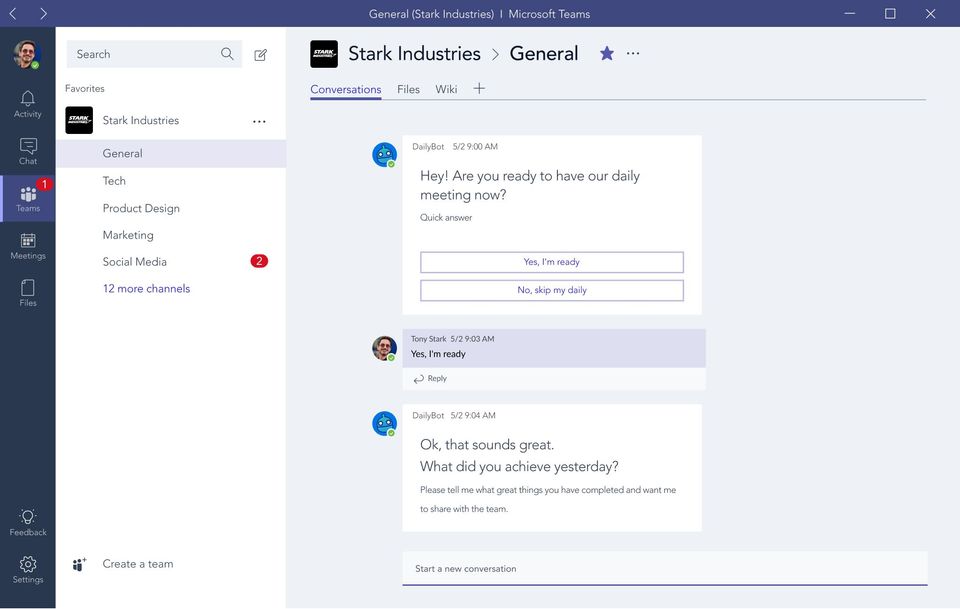
Task: Reply to Tony Stark's message
Action: 431,379
